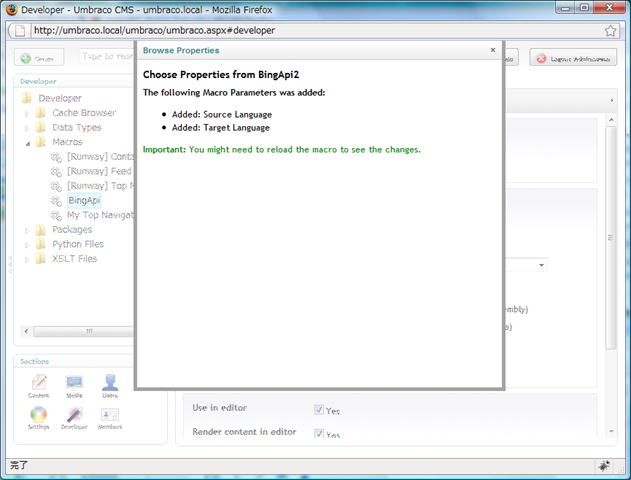
Task: Open the Content section icon
Action: tap(39, 382)
